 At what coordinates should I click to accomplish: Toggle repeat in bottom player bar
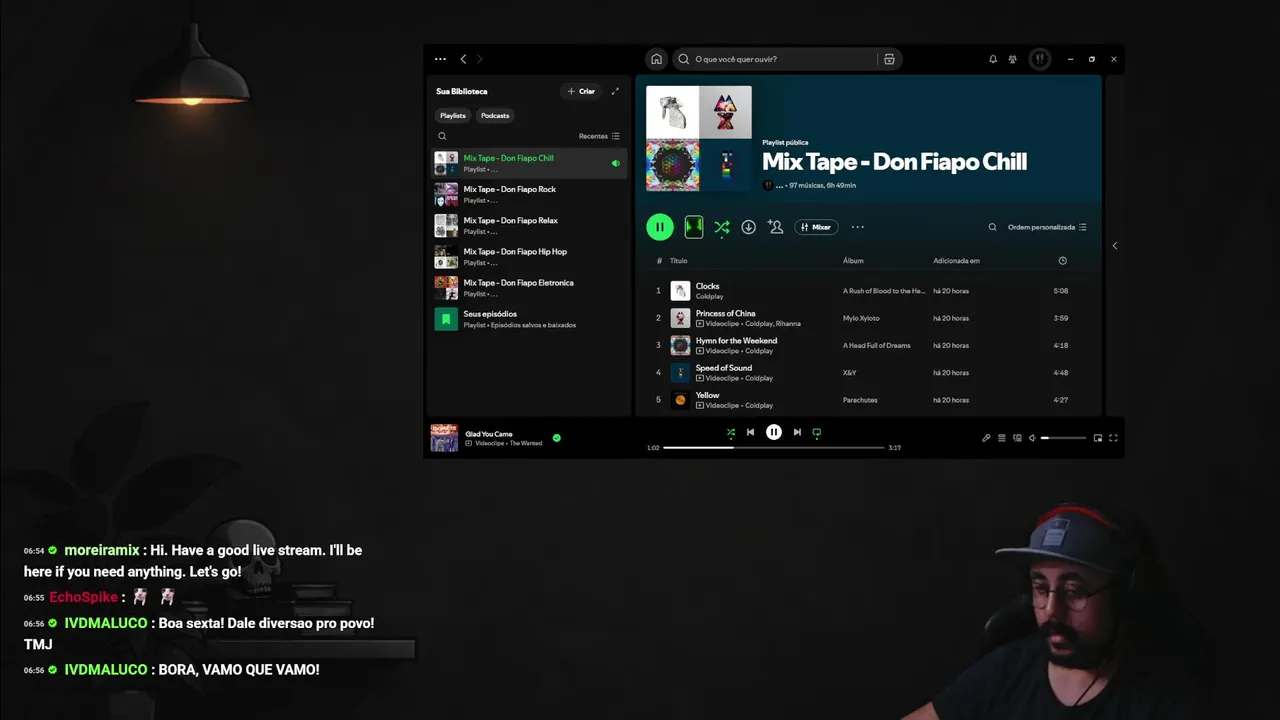pos(817,432)
